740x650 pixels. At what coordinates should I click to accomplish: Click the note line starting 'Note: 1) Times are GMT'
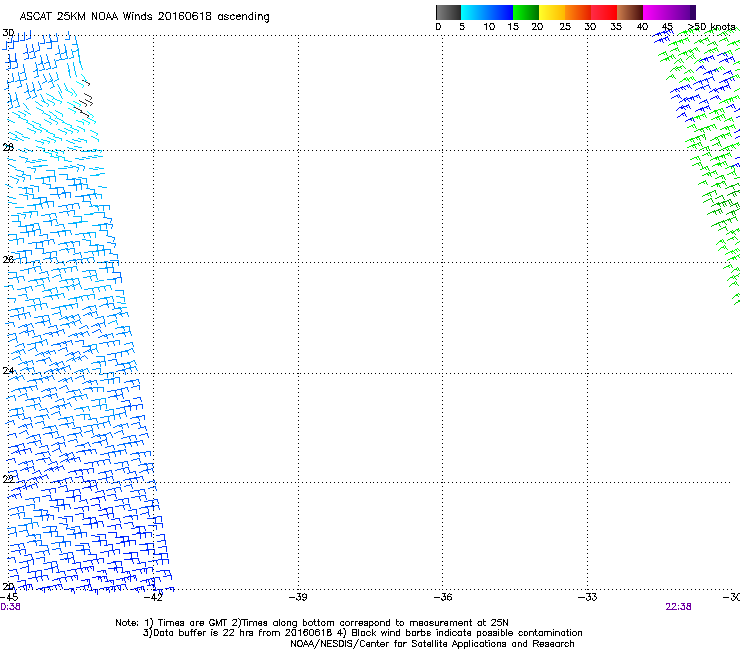click(312, 623)
